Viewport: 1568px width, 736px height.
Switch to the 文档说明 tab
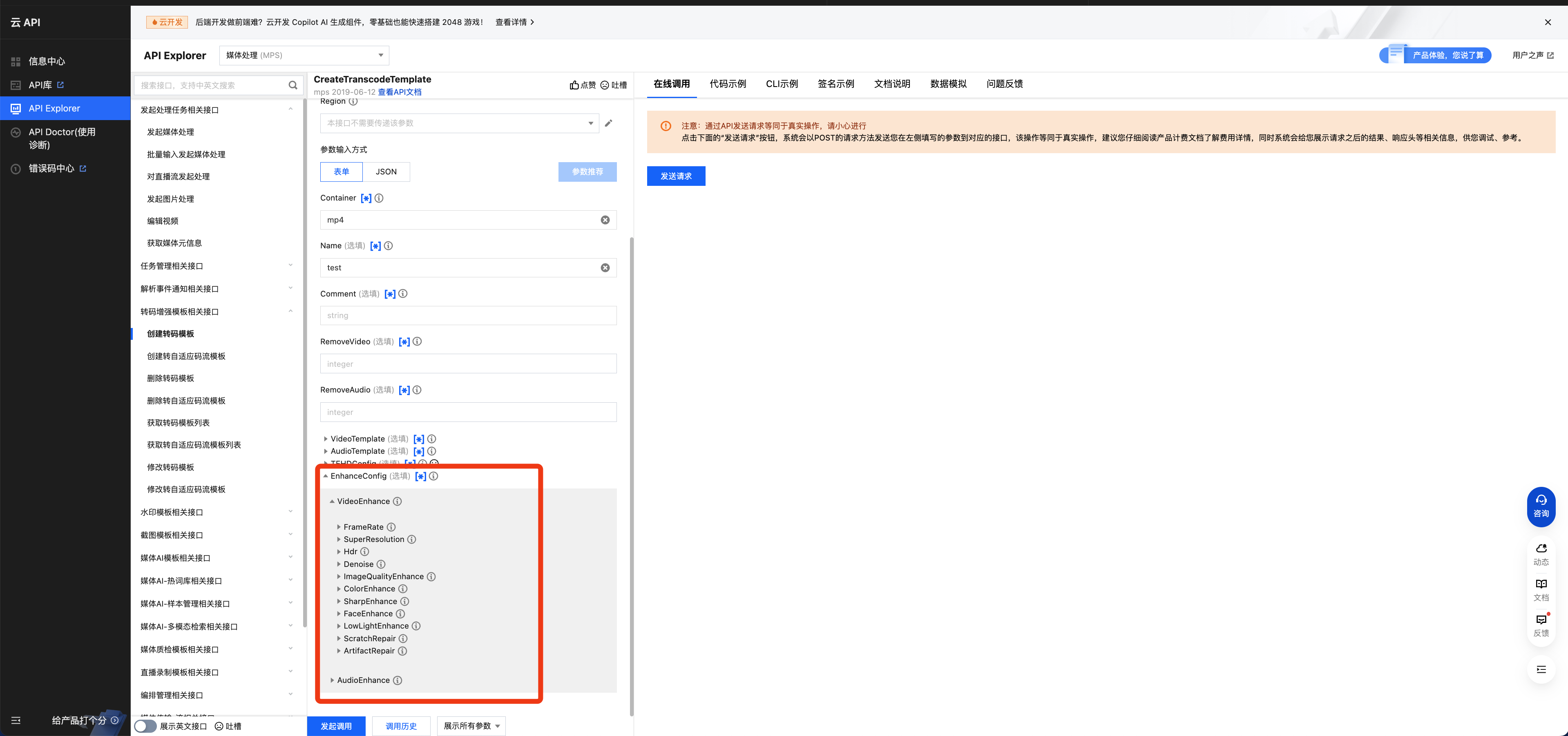pos(892,84)
